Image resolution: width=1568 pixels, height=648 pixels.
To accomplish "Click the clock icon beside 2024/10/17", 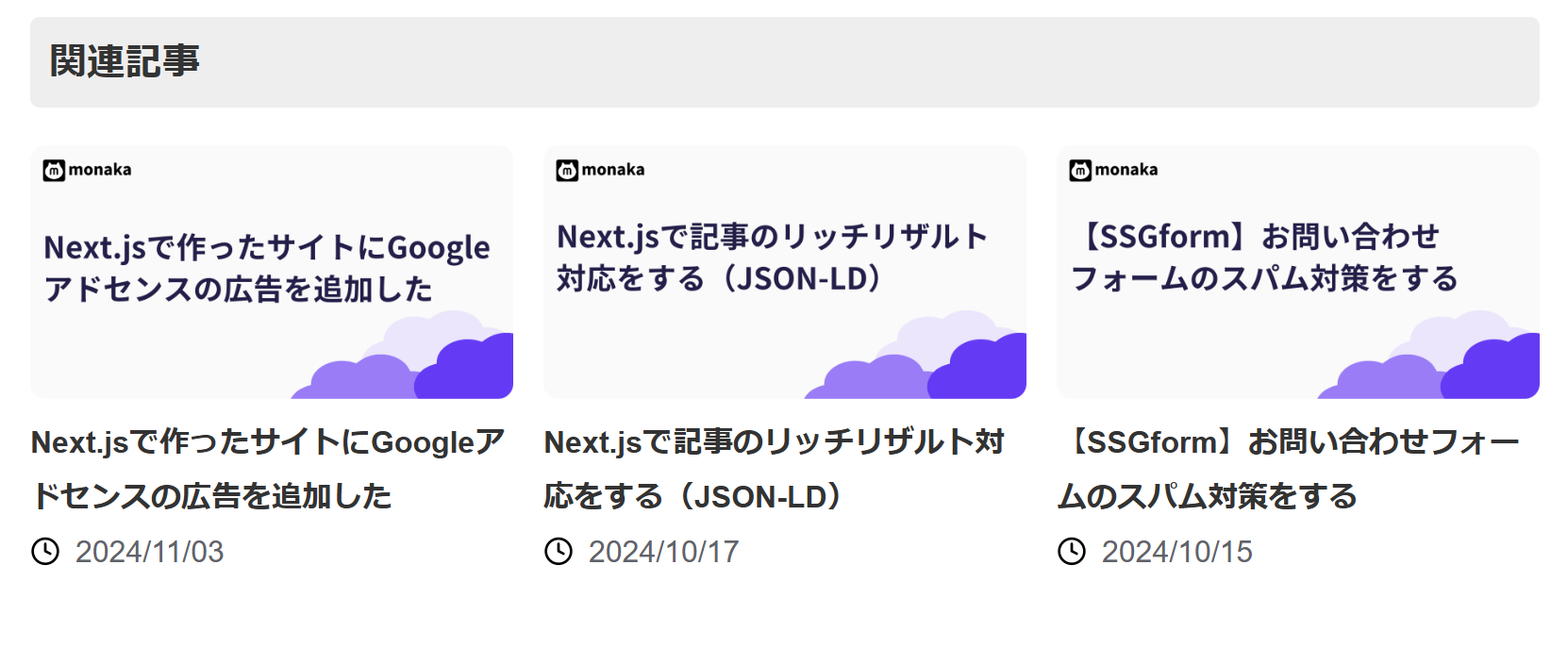I will click(x=559, y=552).
